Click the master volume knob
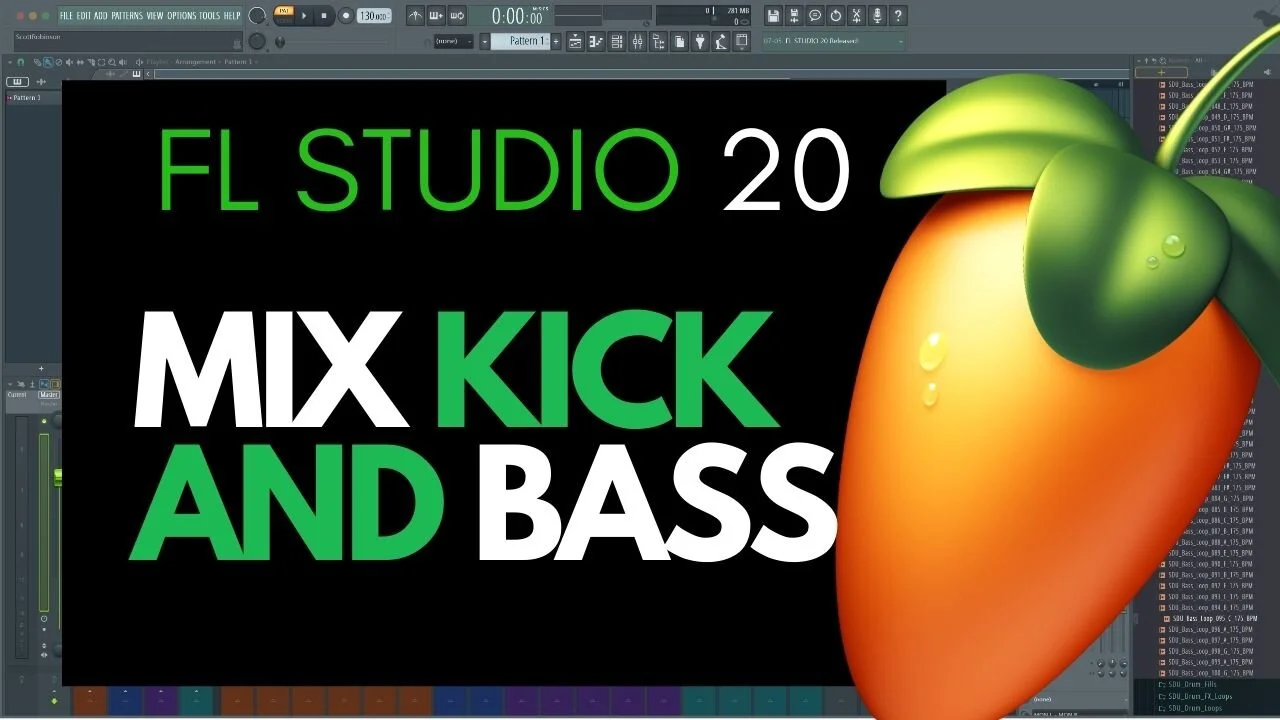1280x720 pixels. click(256, 16)
